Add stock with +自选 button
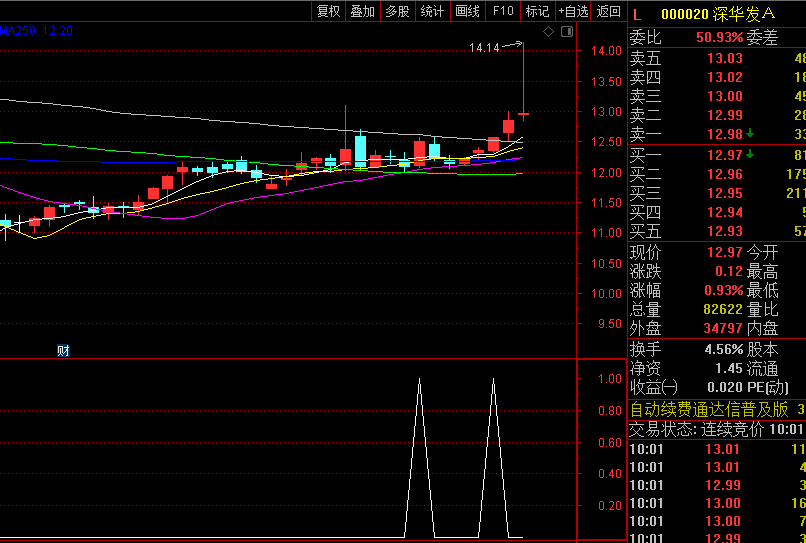The height and width of the screenshot is (543, 806). 573,11
